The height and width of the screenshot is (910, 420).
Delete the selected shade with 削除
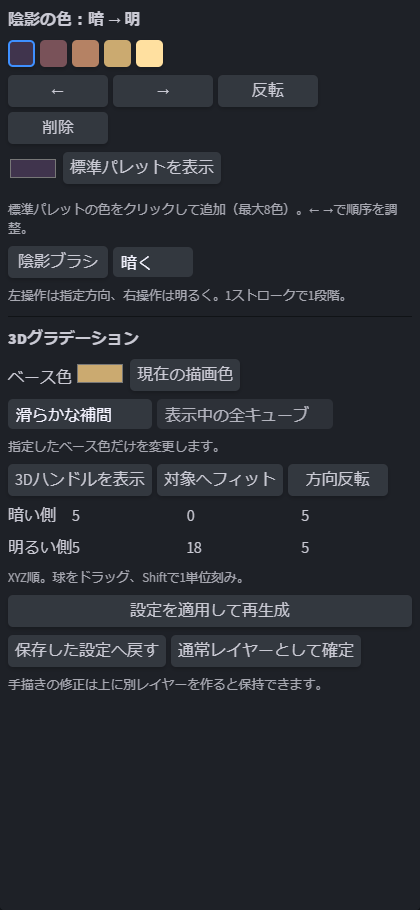(x=58, y=128)
